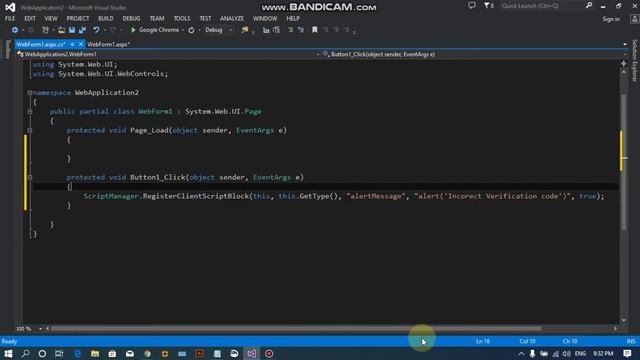Save the current file with Save icon
This screenshot has width=640, height=360.
pos(72,30)
